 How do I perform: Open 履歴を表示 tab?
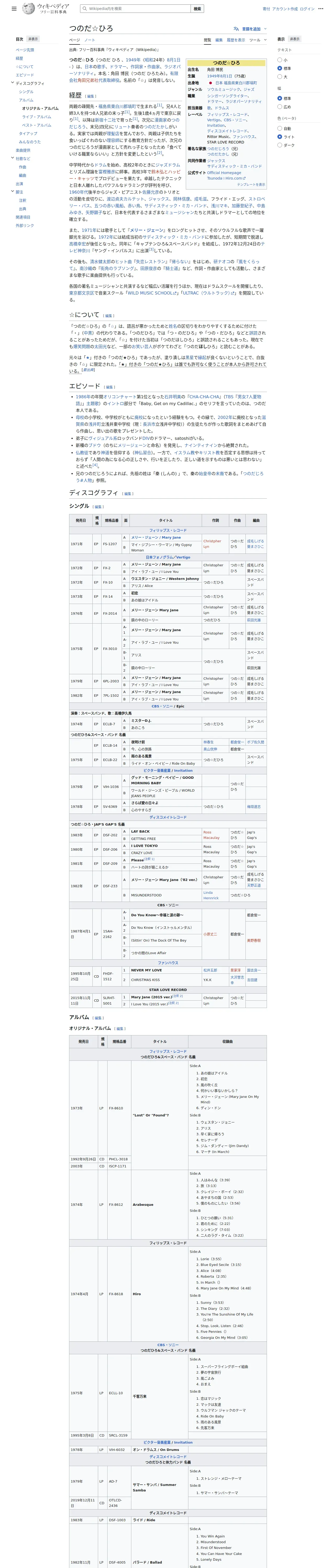tap(236, 40)
